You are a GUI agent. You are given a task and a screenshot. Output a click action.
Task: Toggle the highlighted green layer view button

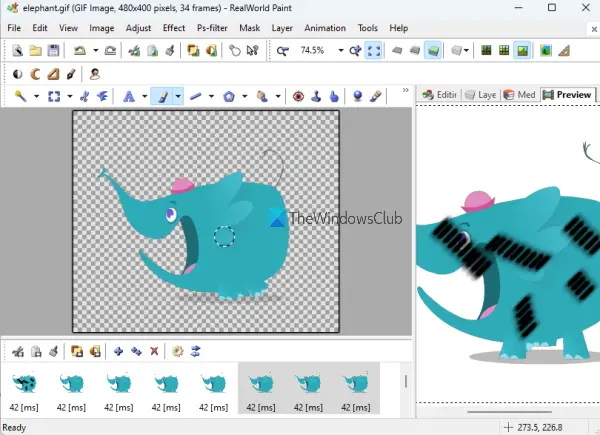tap(433, 51)
